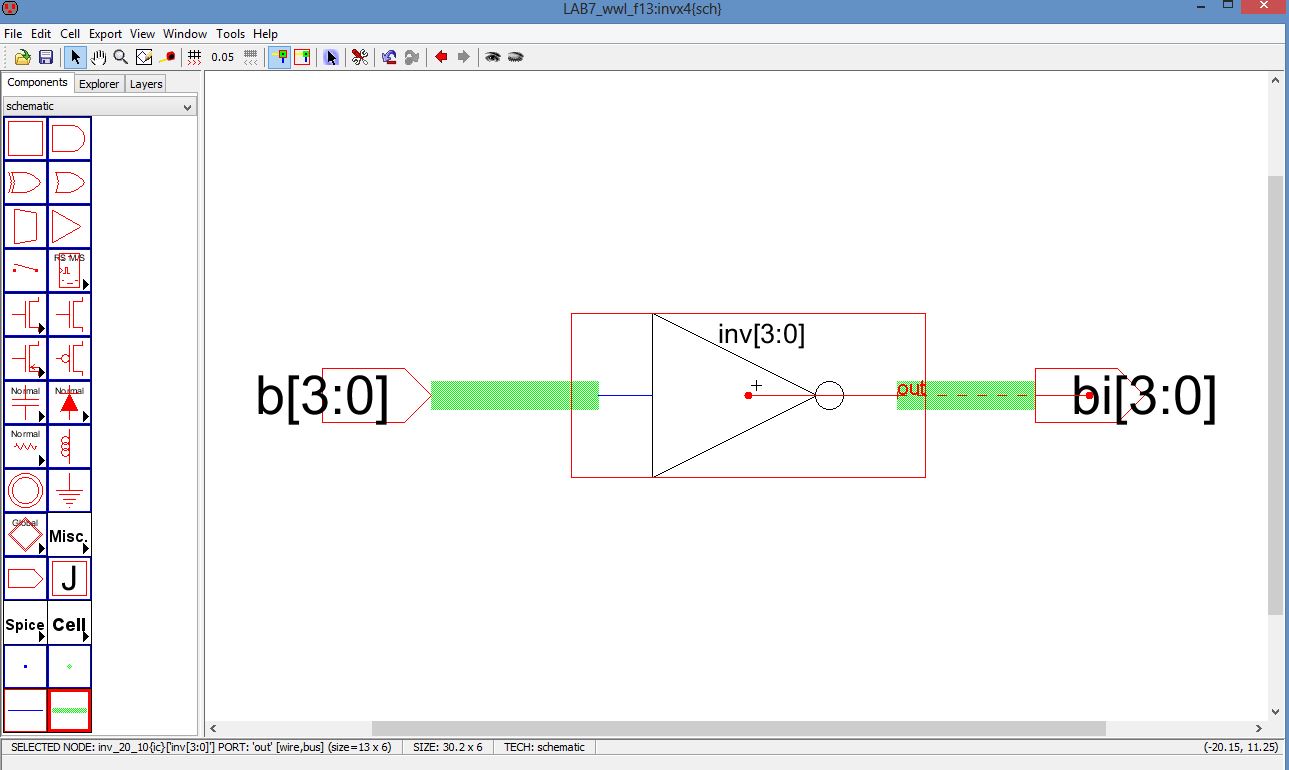The image size is (1289, 770).
Task: Click the horizontal scrollbar right arrow
Action: pos(1259,728)
